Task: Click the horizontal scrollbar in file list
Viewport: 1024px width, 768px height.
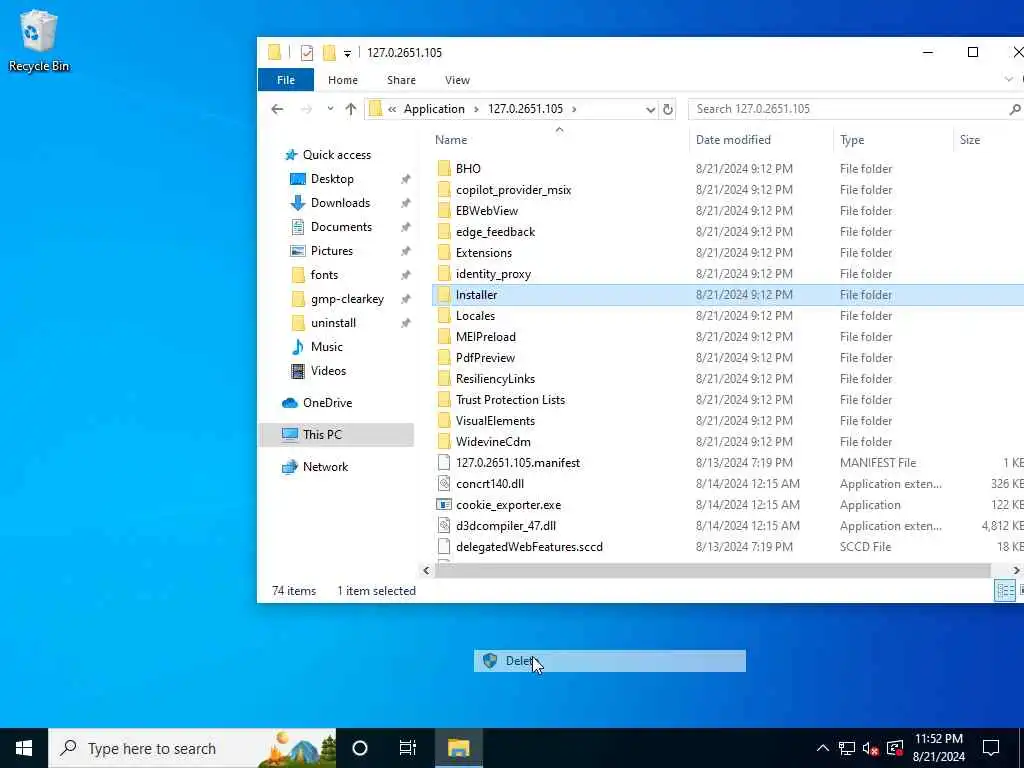Action: pos(712,570)
